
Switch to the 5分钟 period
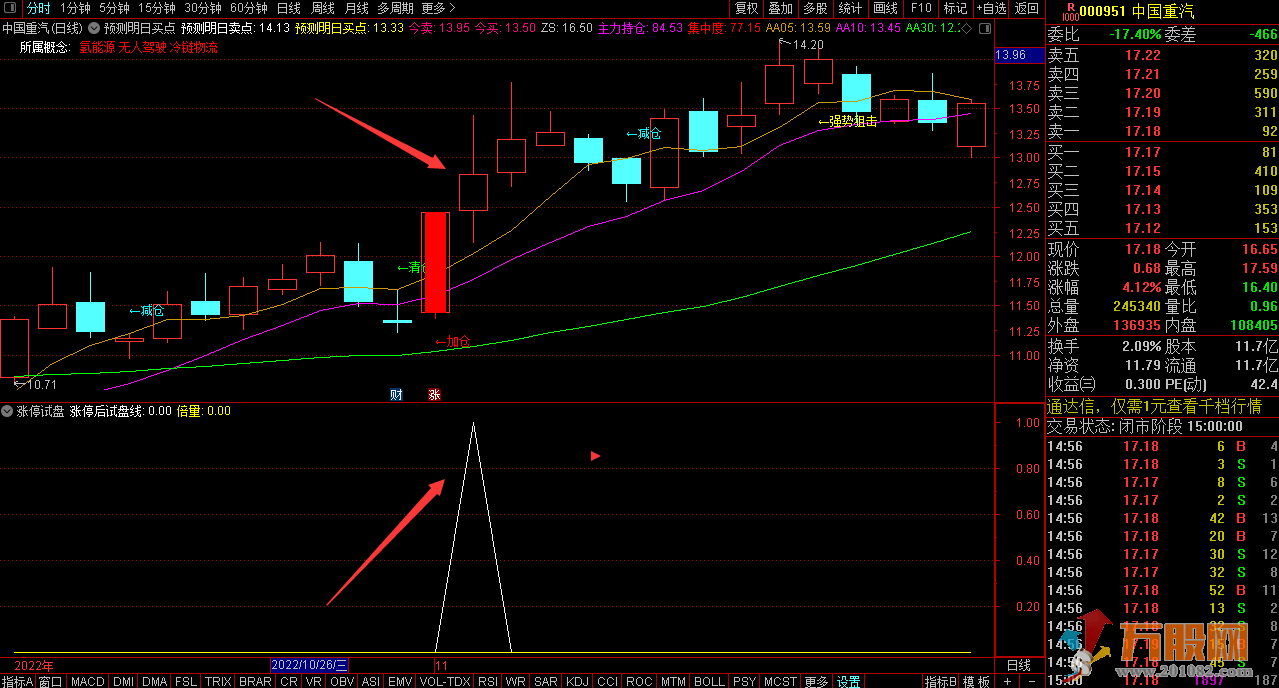coord(114,8)
